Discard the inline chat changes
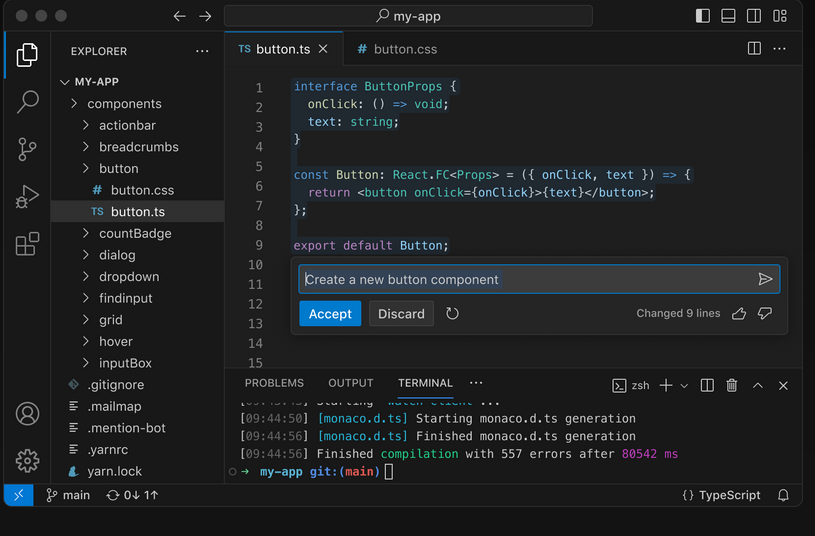Viewport: 815px width, 536px height. point(401,313)
